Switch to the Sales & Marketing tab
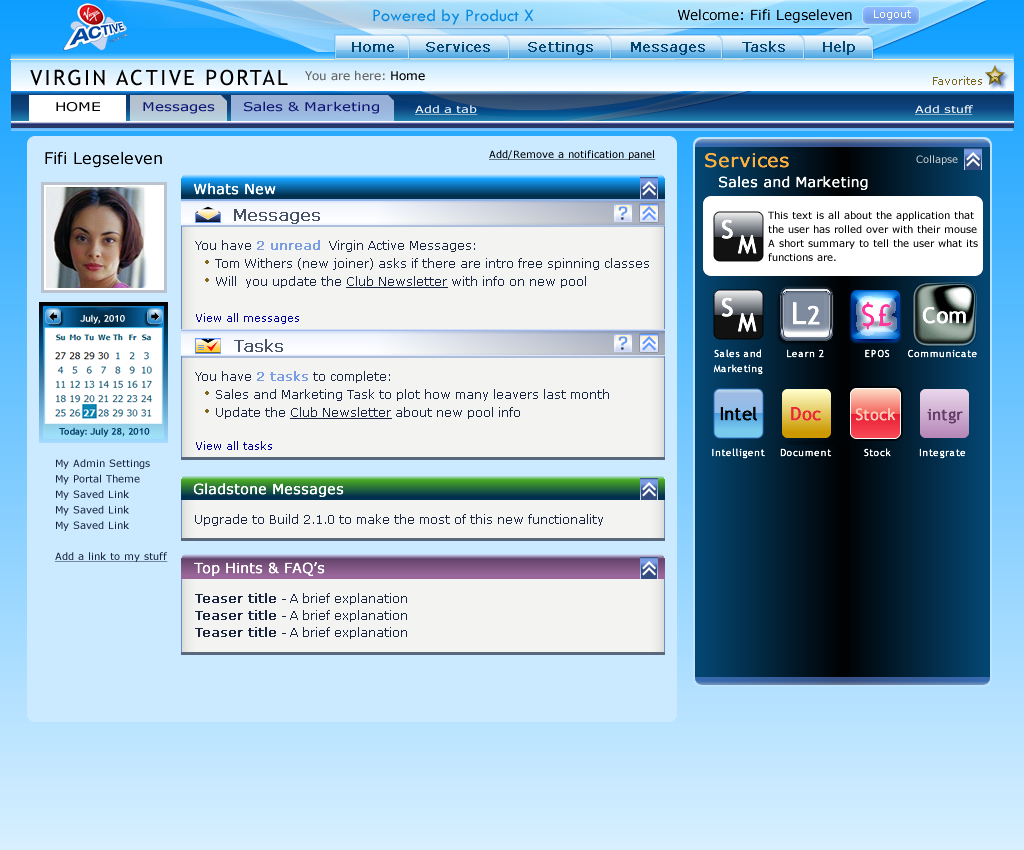The width and height of the screenshot is (1024, 850). [x=312, y=108]
